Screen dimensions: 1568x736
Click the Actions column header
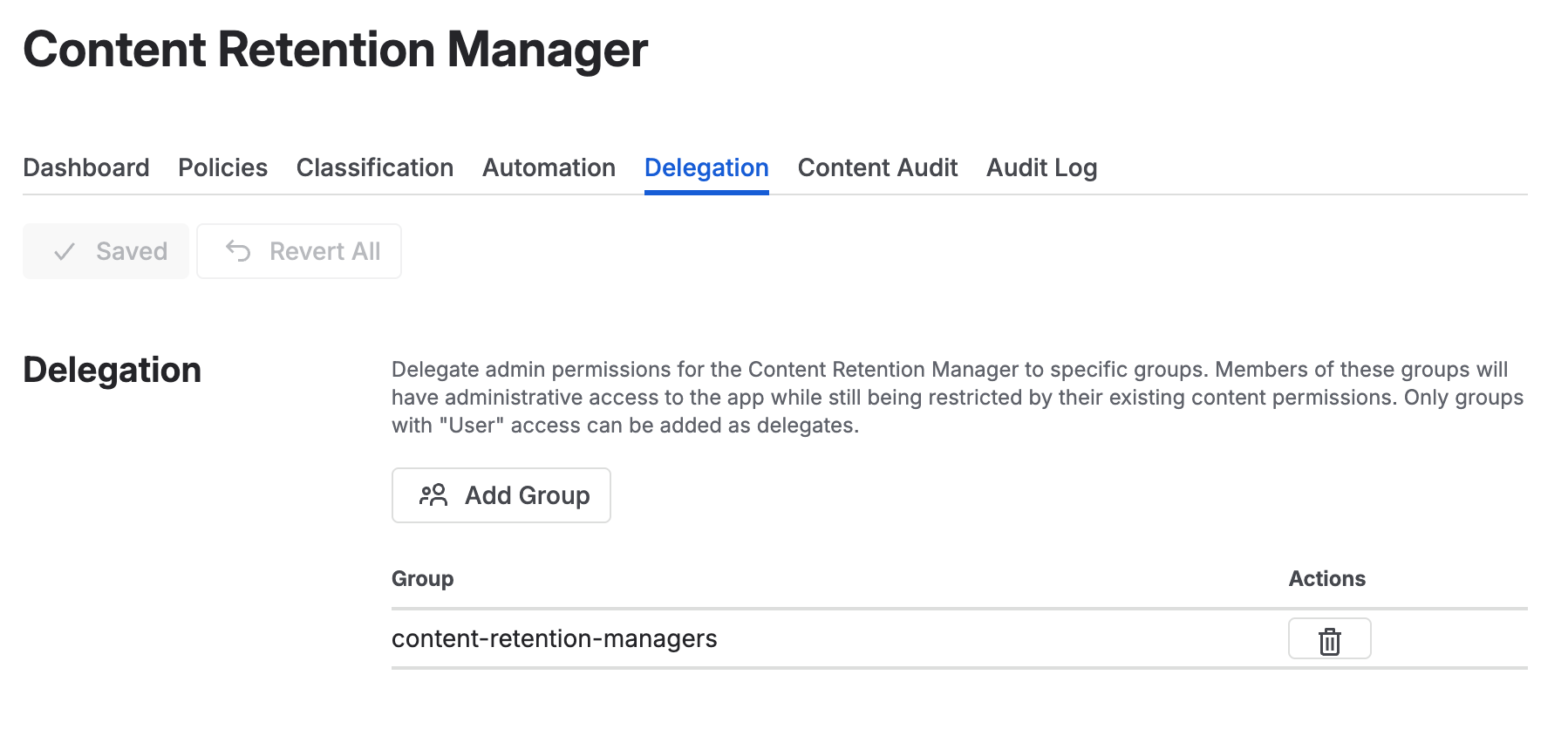(x=1326, y=579)
